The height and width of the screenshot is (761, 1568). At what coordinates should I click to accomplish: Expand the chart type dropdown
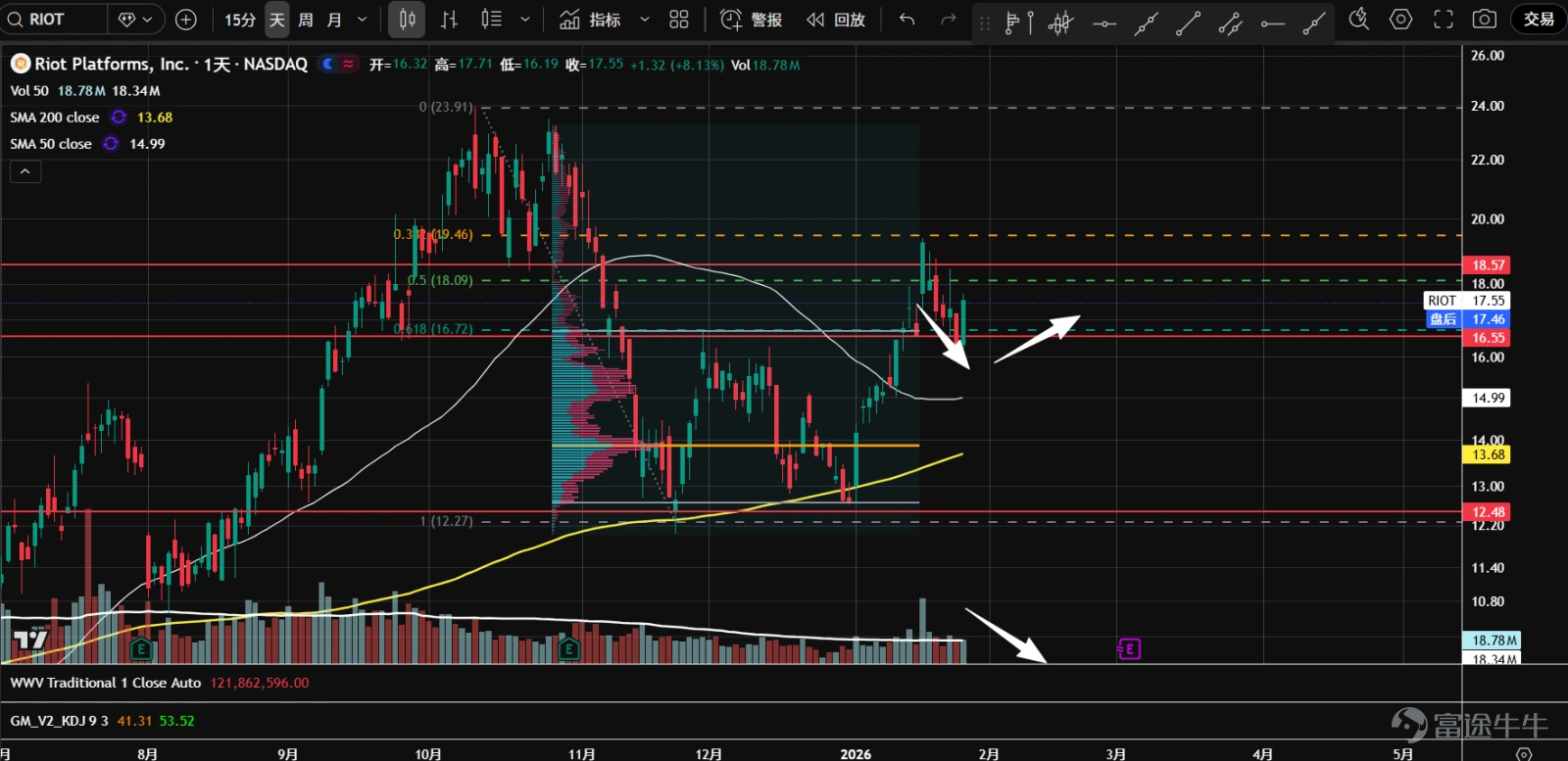click(x=525, y=20)
